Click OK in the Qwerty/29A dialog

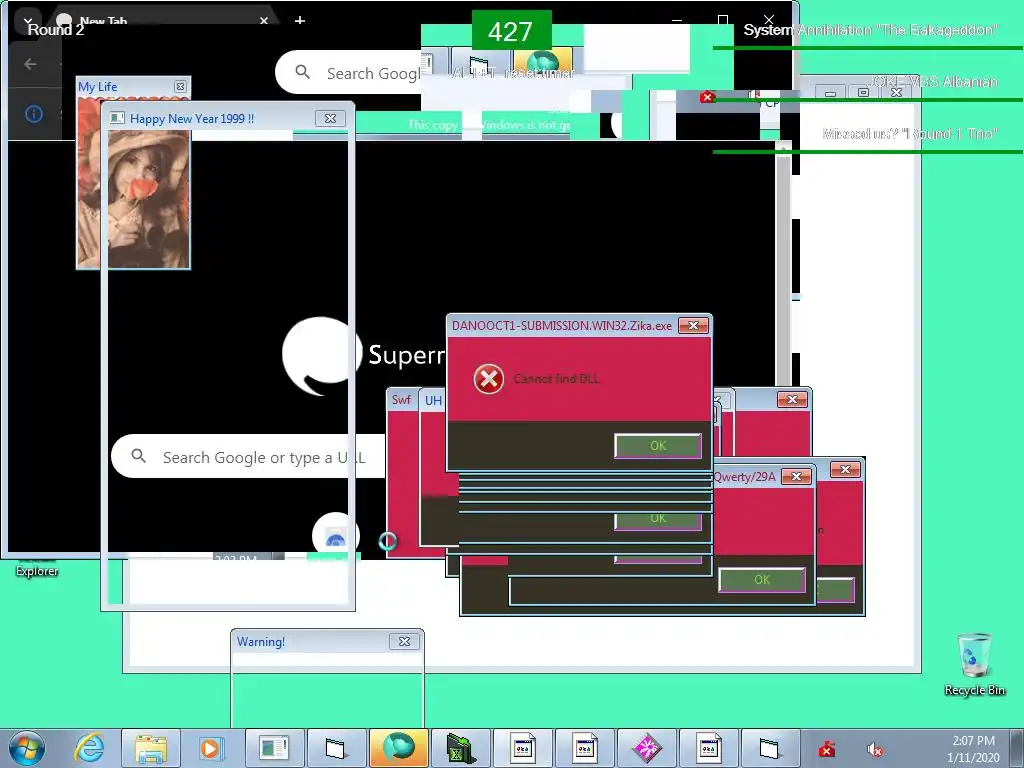coord(761,580)
